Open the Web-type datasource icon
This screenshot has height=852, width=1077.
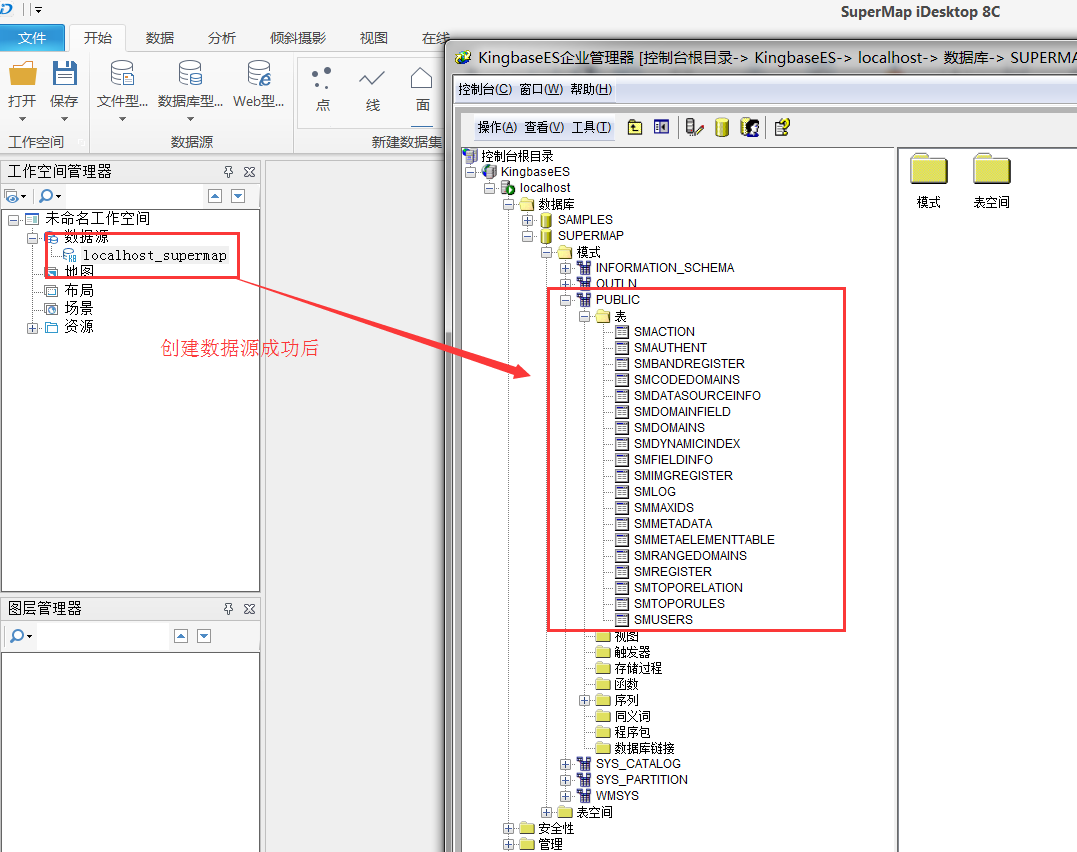(x=259, y=73)
